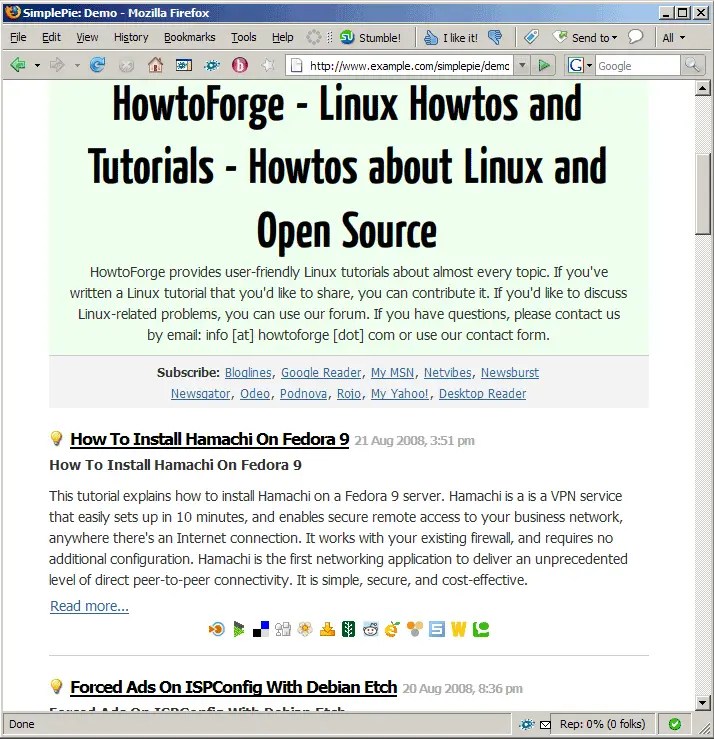Click the green Blogmarks bookmark icon

pyautogui.click(x=239, y=629)
